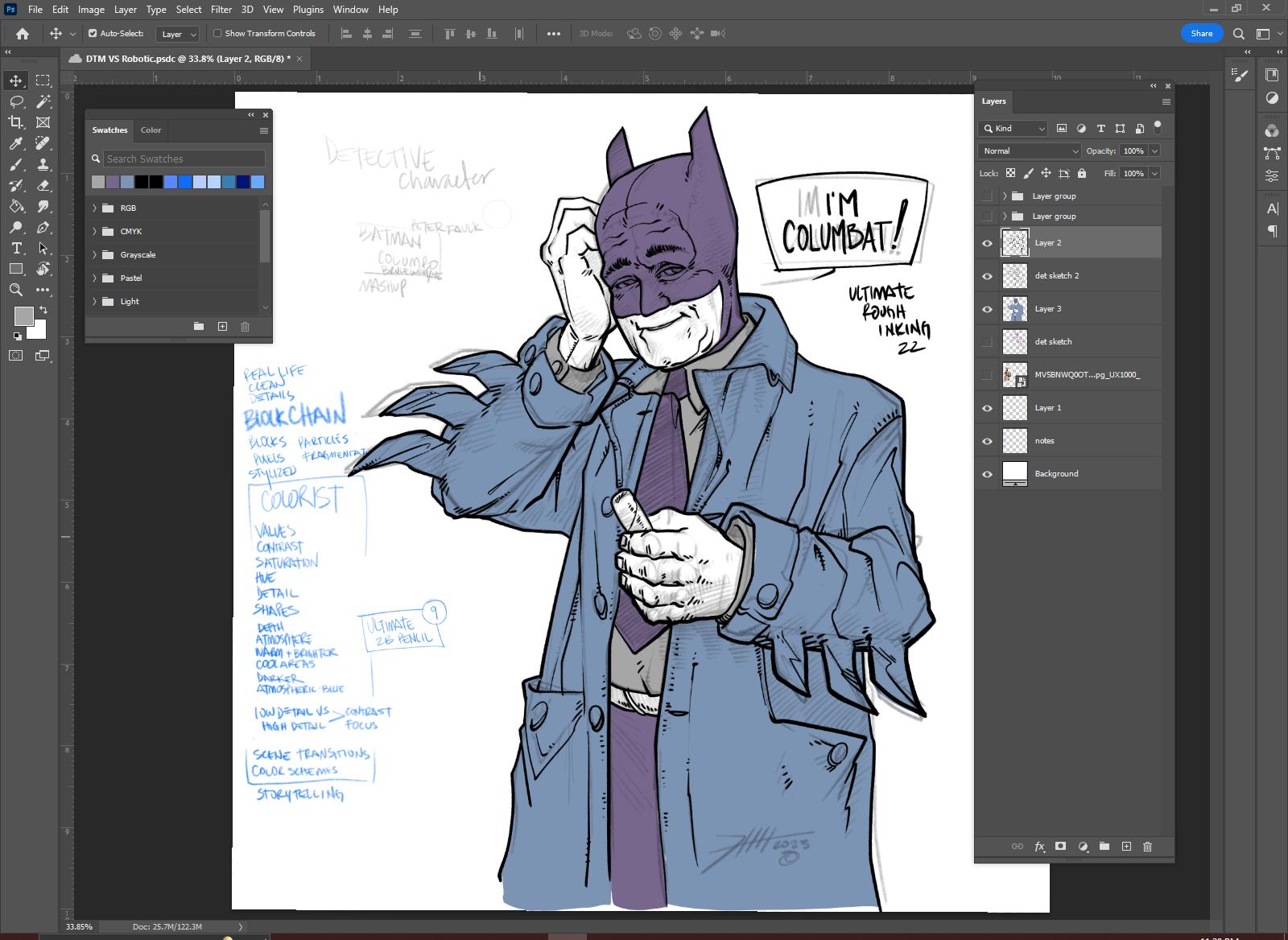Open the Plugins menu
Viewport: 1288px width, 940px height.
[308, 10]
